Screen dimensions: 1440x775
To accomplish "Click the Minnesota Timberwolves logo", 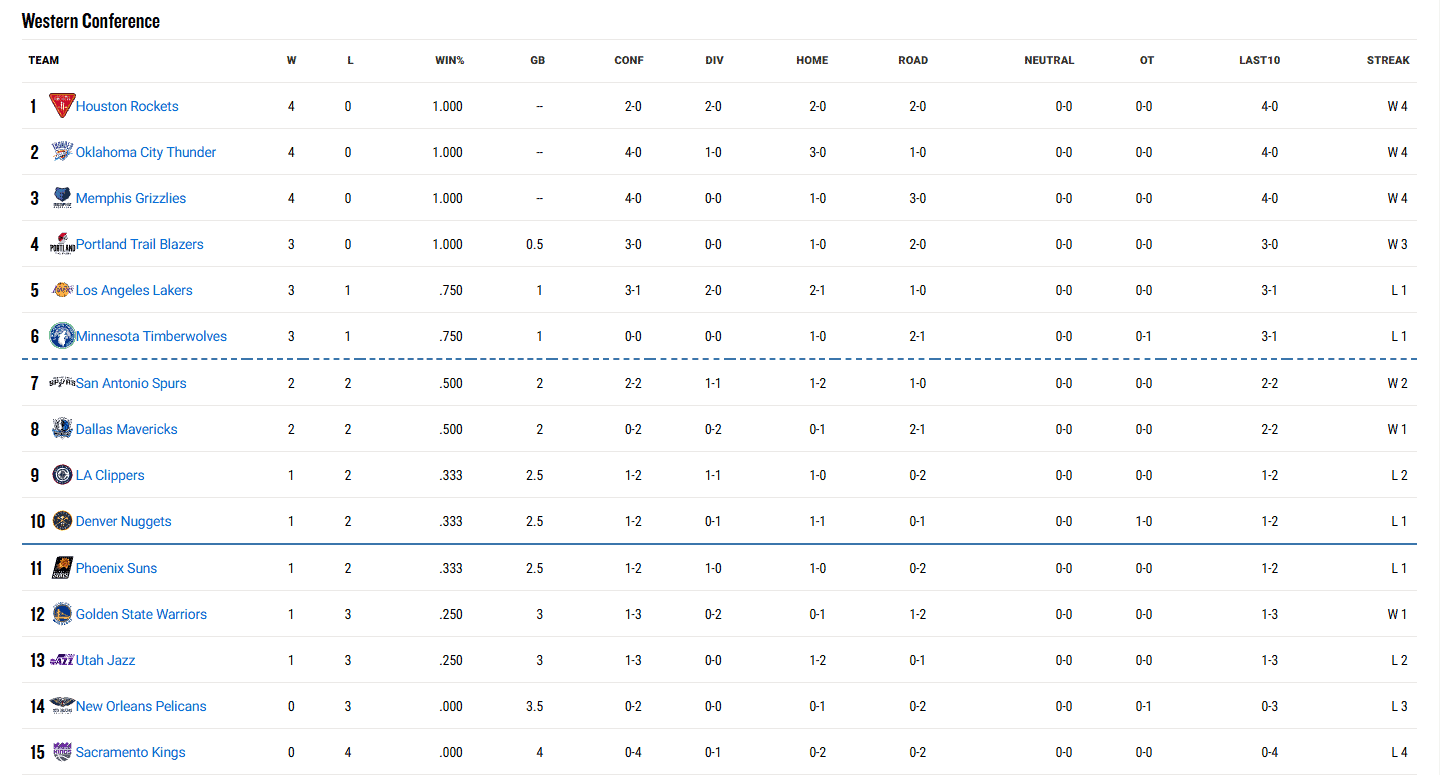I will tap(62, 336).
